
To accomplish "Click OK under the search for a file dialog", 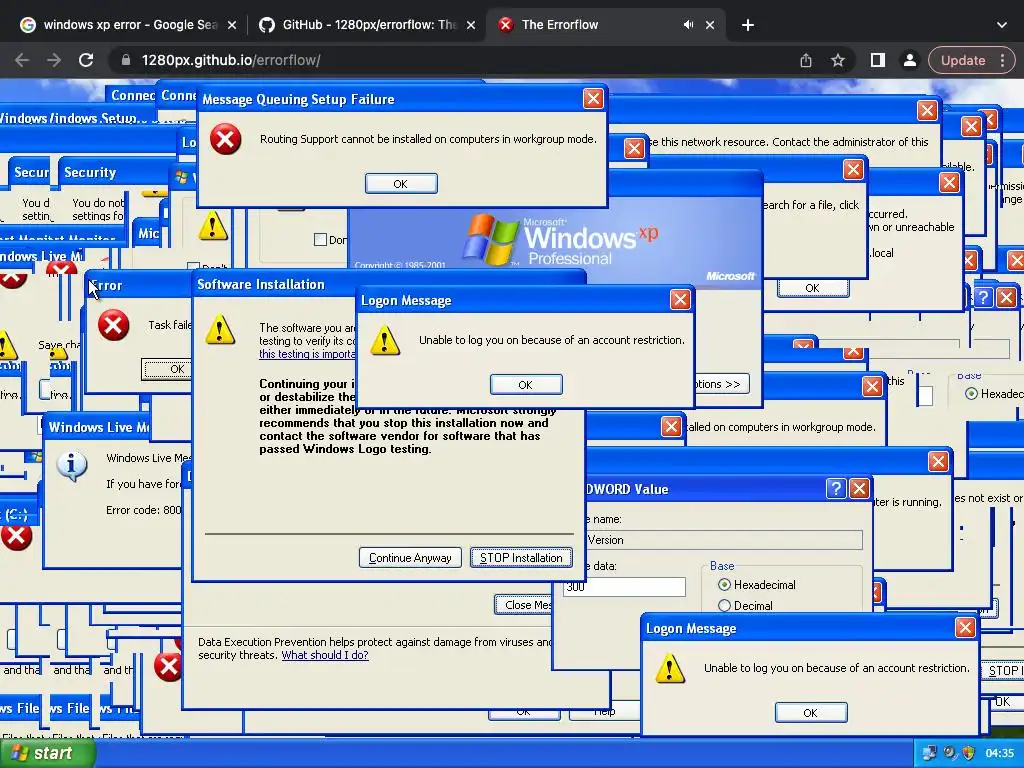I will (x=812, y=288).
